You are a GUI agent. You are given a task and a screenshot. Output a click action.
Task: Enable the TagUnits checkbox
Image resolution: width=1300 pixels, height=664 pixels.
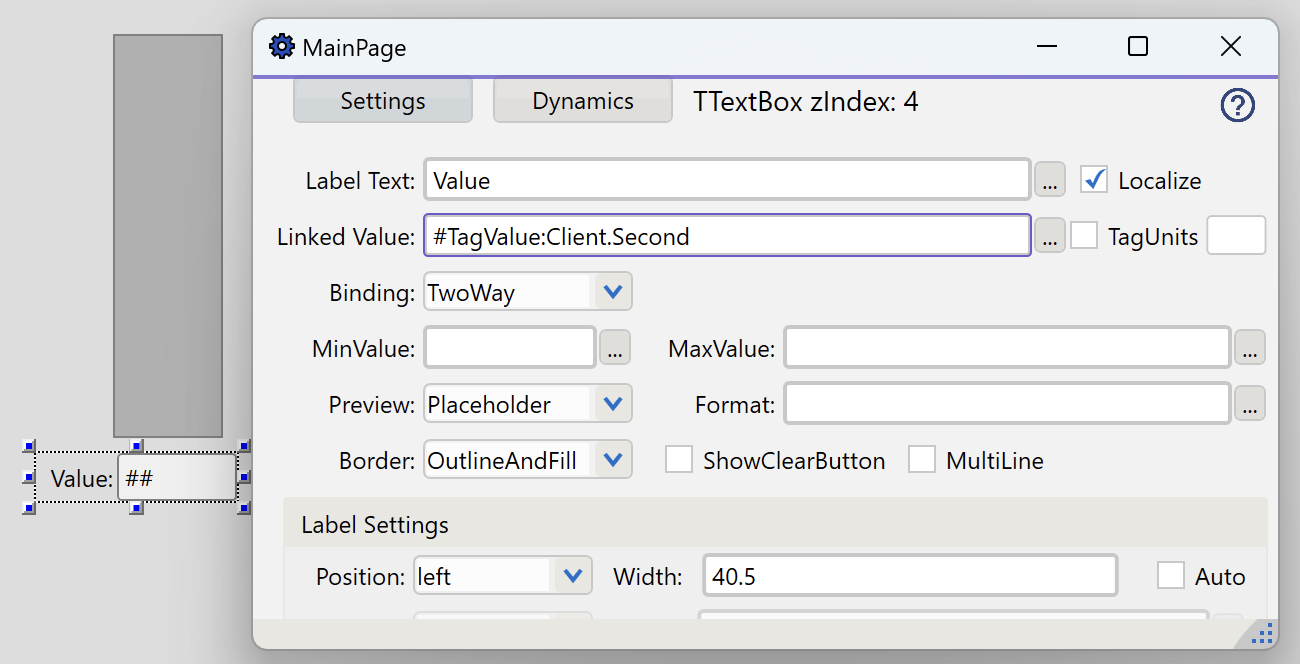tap(1084, 236)
